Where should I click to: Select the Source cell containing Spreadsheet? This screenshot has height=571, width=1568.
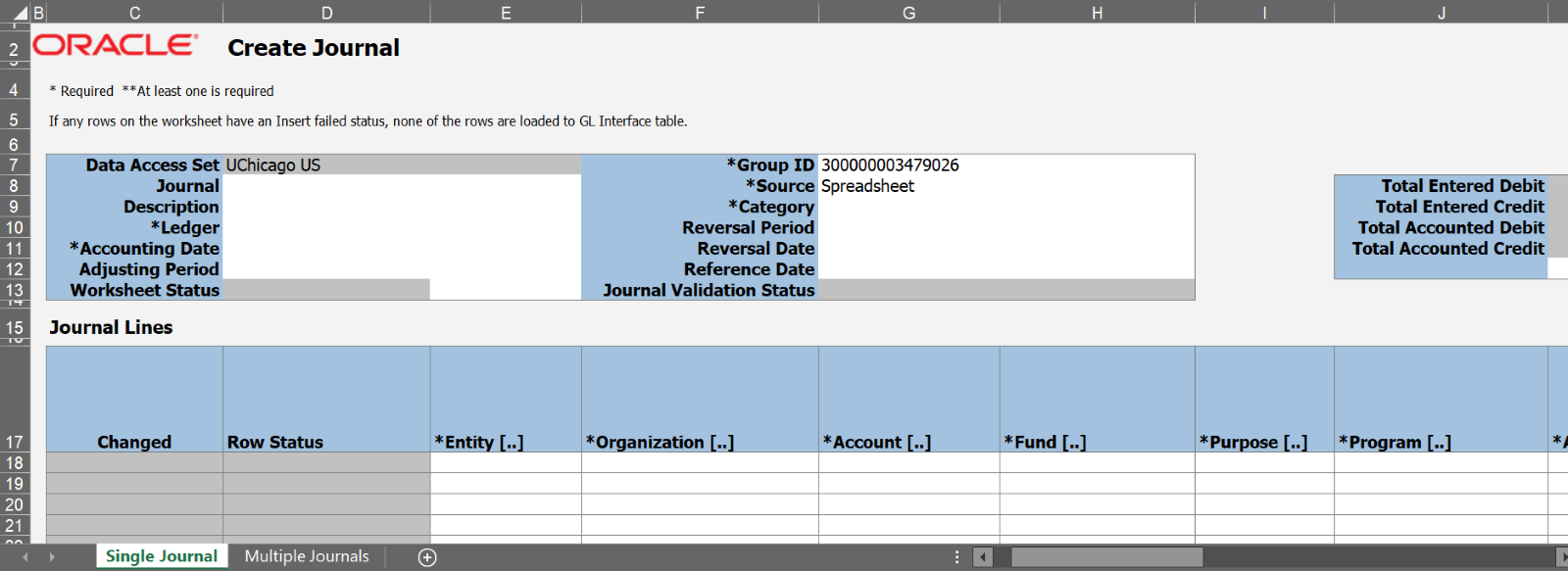pos(1006,186)
